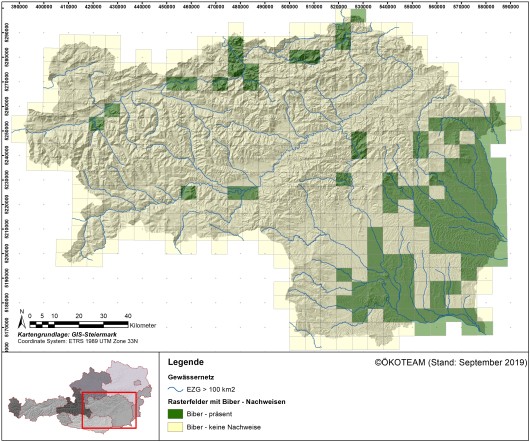Click the Legende heading
This screenshot has height=442, width=530.
point(186,362)
